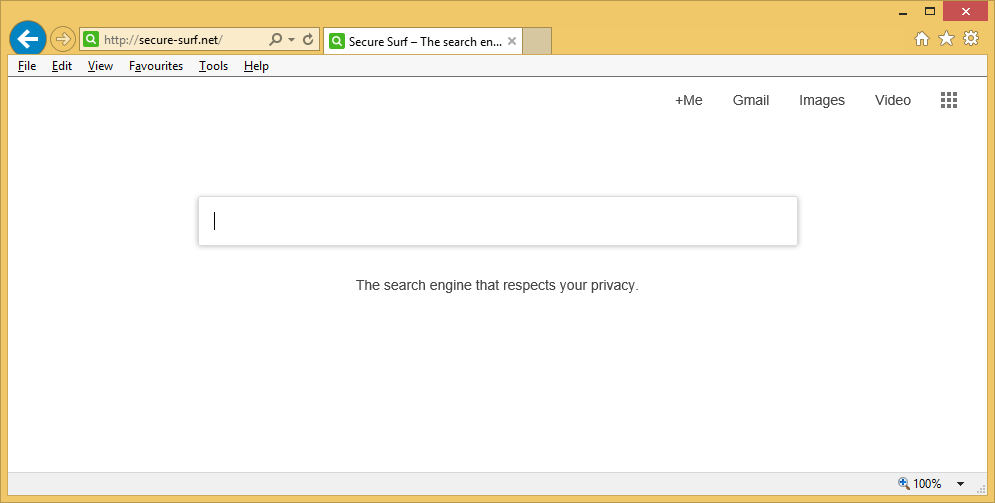Open the Gmail link

pyautogui.click(x=751, y=100)
